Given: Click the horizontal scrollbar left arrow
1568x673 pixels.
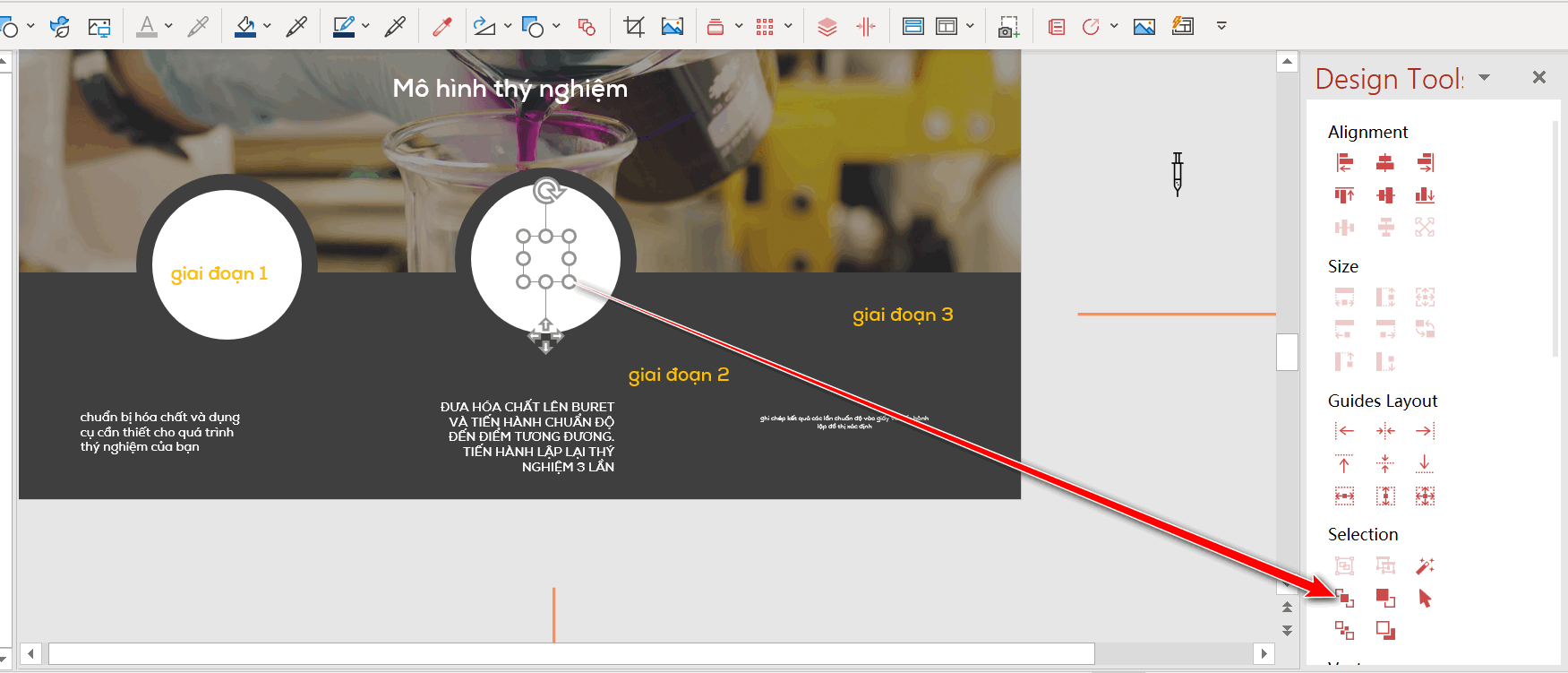Looking at the screenshot, I should pos(31,653).
